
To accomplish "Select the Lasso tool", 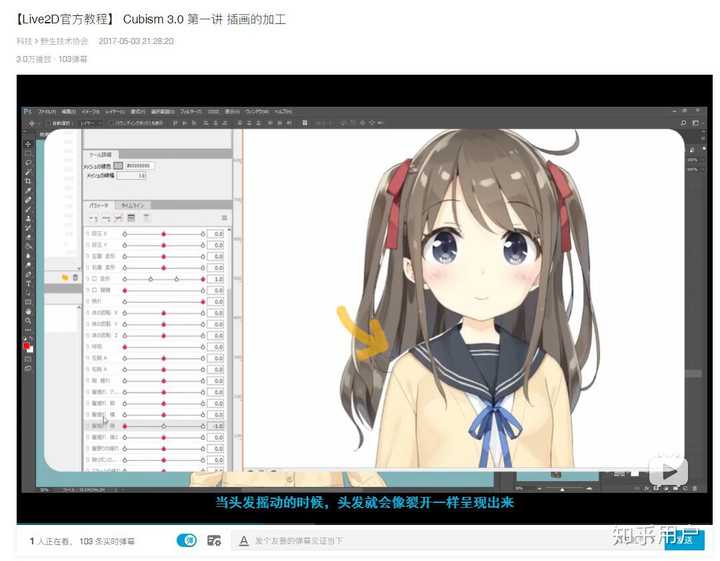I will pyautogui.click(x=28, y=163).
